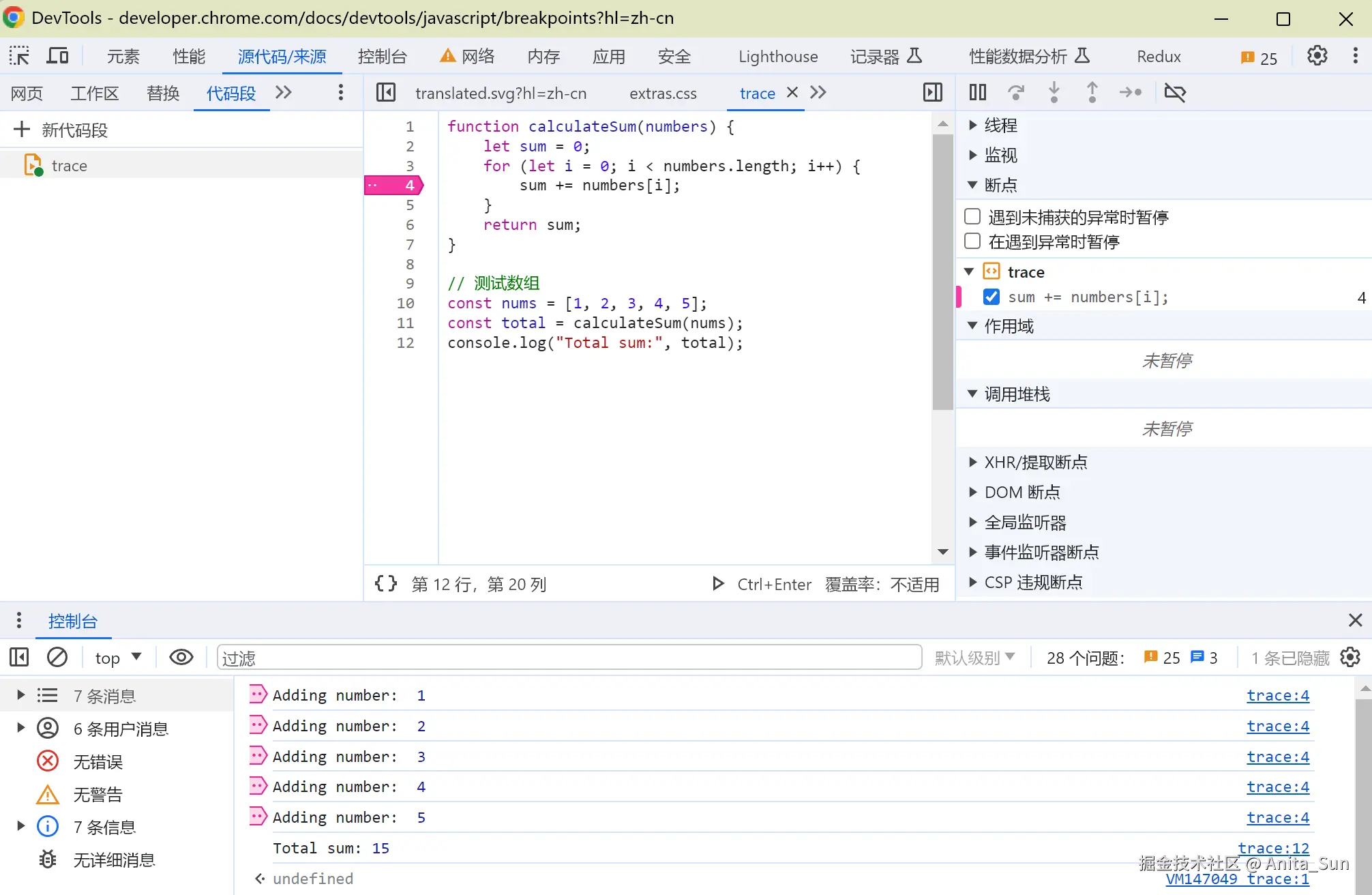Image resolution: width=1372 pixels, height=895 pixels.
Task: Click the clear console icon
Action: click(x=57, y=658)
